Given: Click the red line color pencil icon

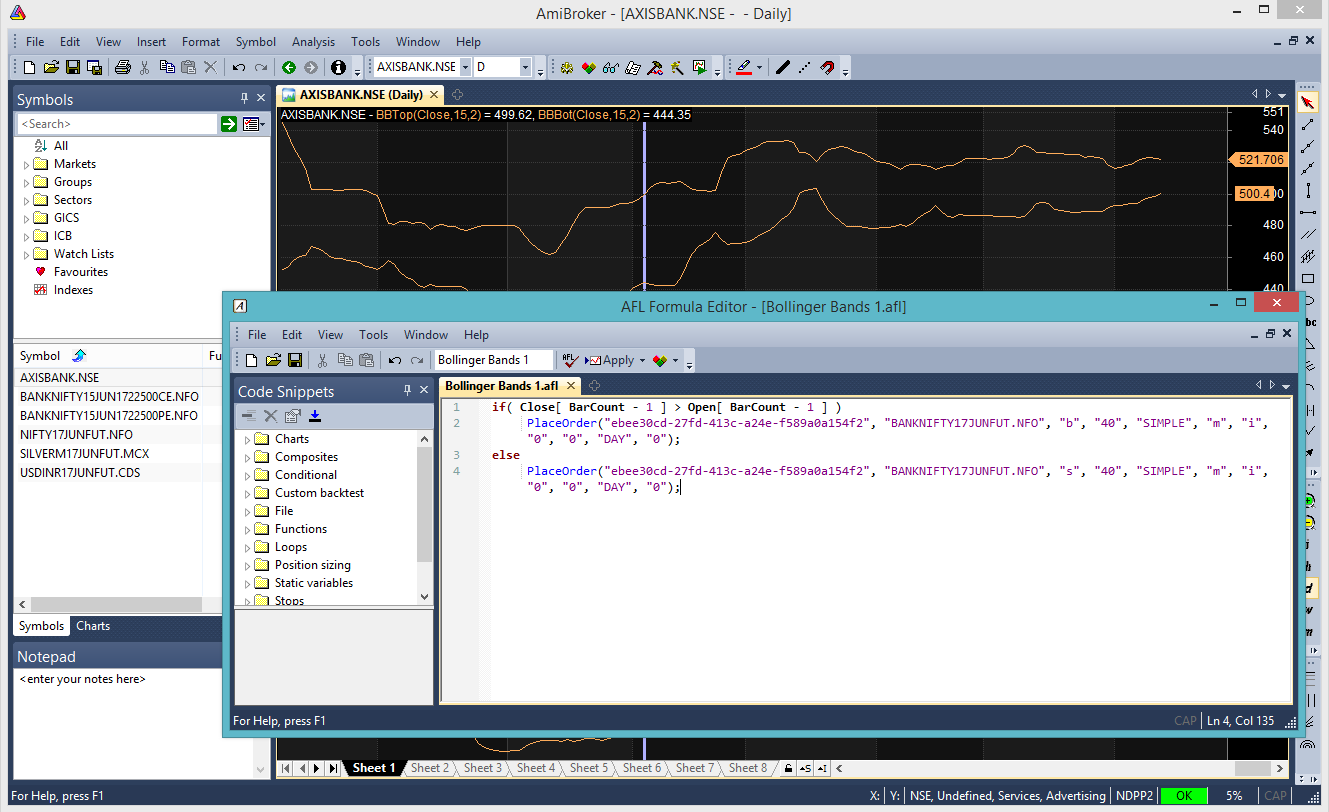Looking at the screenshot, I should [x=744, y=68].
